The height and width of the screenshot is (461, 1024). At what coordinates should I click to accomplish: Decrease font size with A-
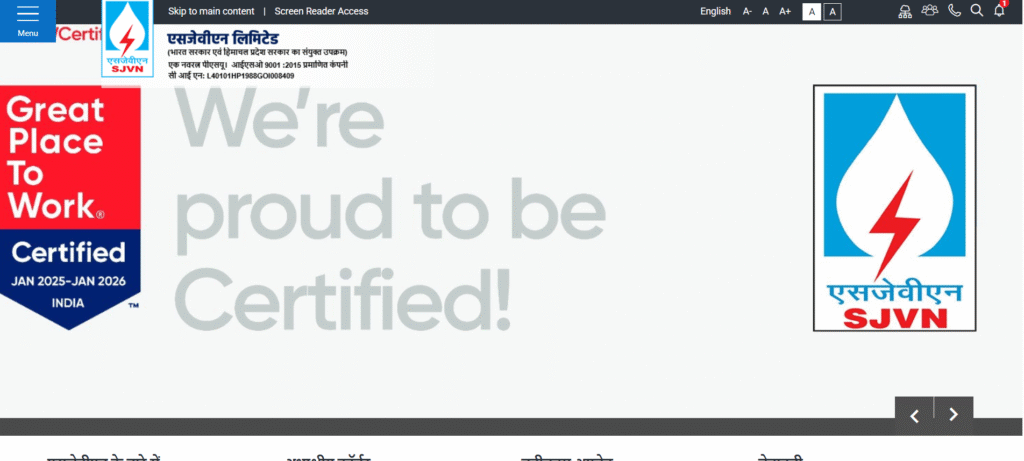pyautogui.click(x=747, y=12)
